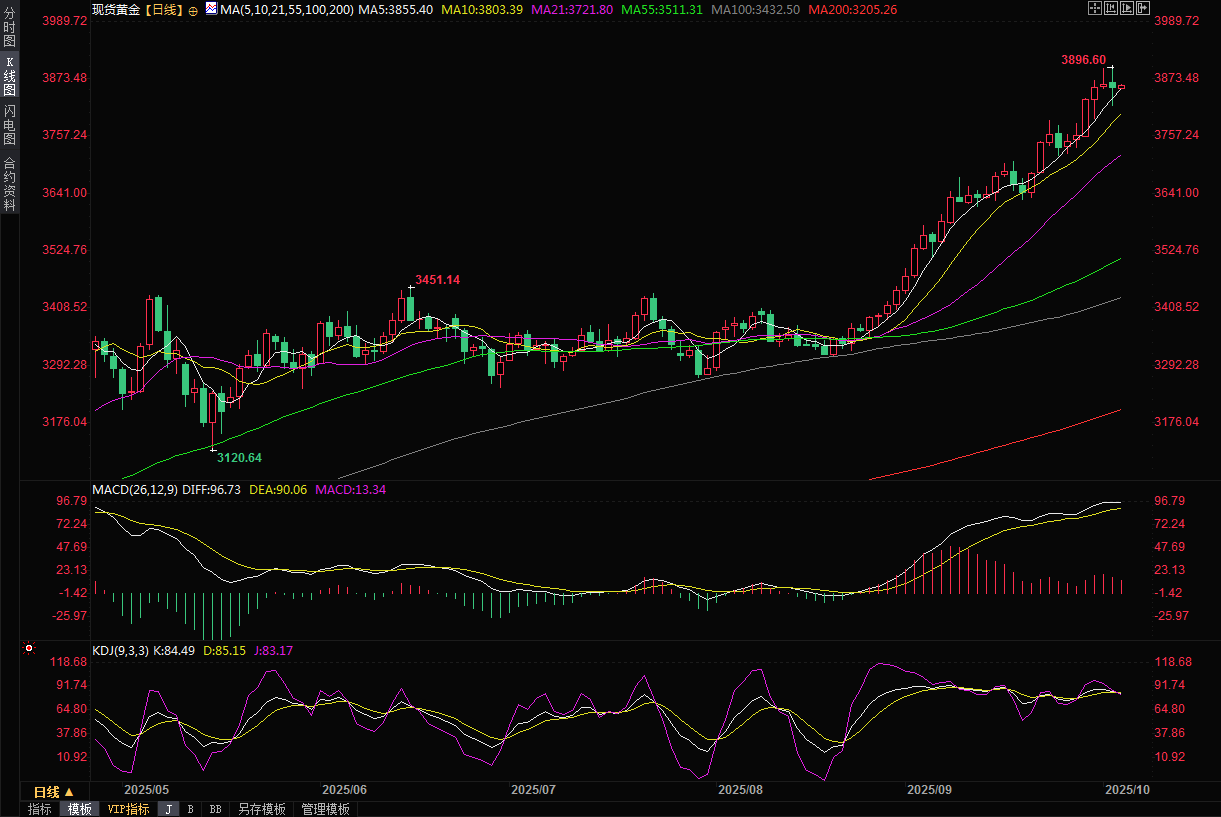Click the MA indicator chart icon
The width and height of the screenshot is (1221, 817).
[x=211, y=9]
